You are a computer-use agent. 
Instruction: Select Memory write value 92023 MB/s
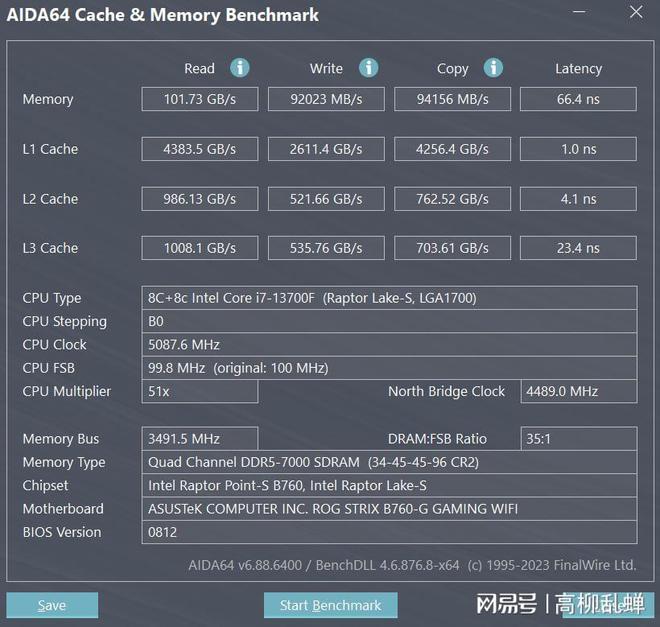point(326,99)
